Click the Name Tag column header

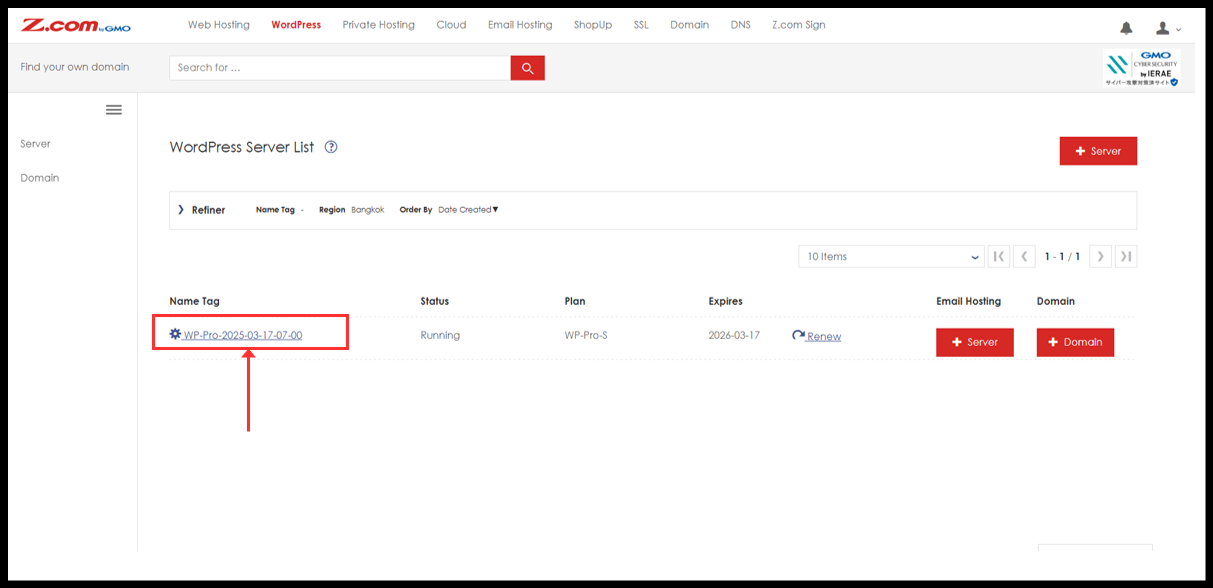[x=195, y=301]
